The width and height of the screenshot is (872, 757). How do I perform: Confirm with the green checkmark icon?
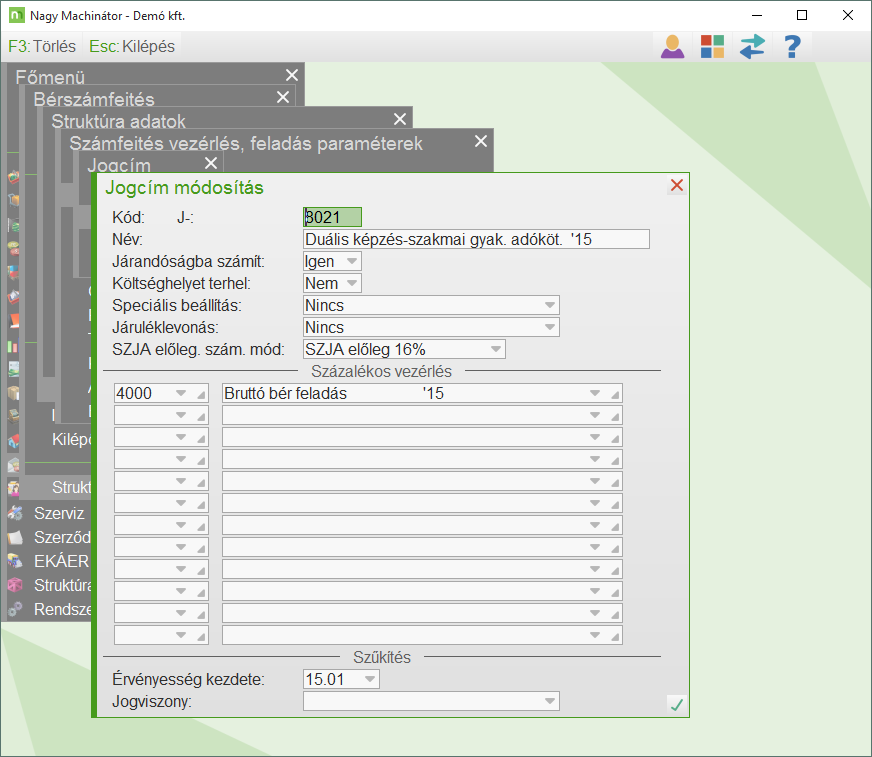(x=677, y=705)
